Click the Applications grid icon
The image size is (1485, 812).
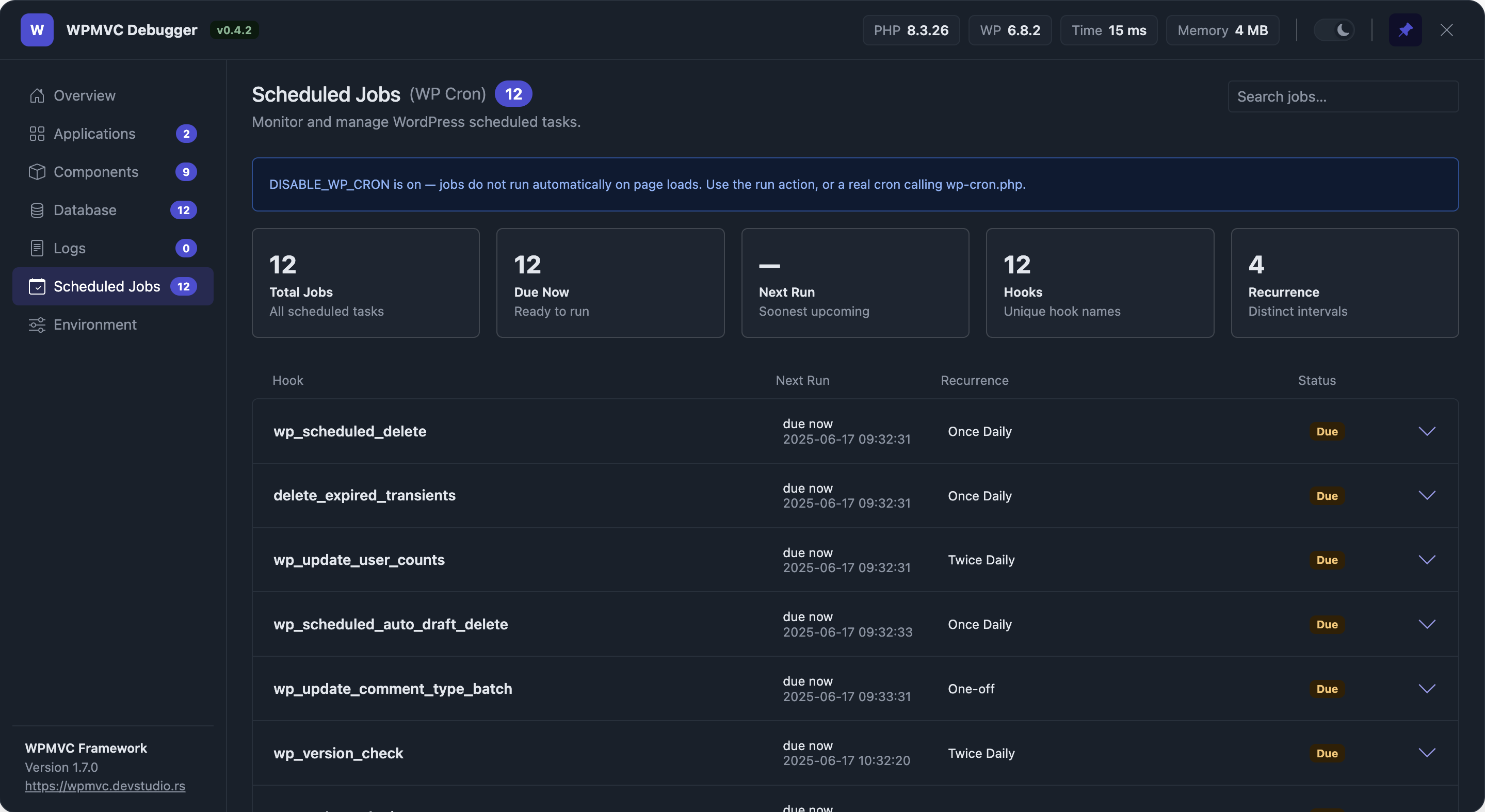(37, 134)
